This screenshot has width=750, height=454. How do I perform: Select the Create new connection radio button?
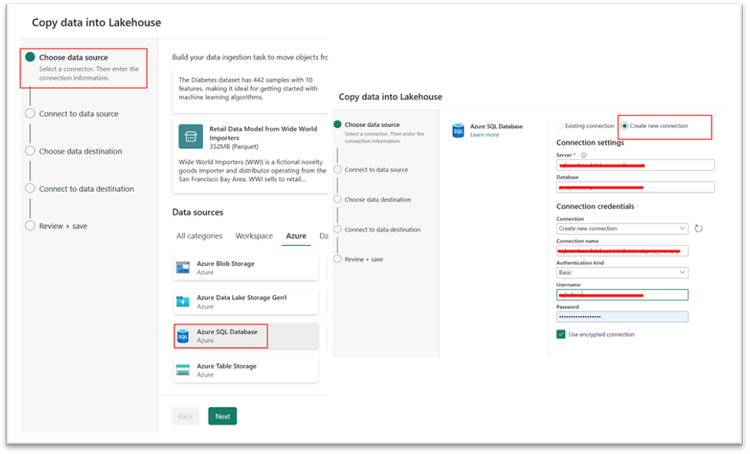pos(624,126)
